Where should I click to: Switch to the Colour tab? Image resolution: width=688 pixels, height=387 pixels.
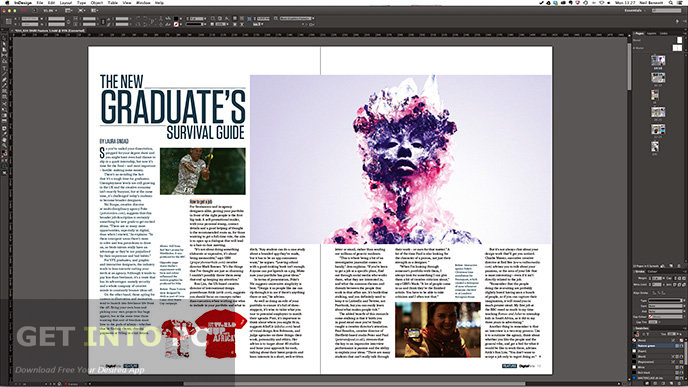click(652, 272)
